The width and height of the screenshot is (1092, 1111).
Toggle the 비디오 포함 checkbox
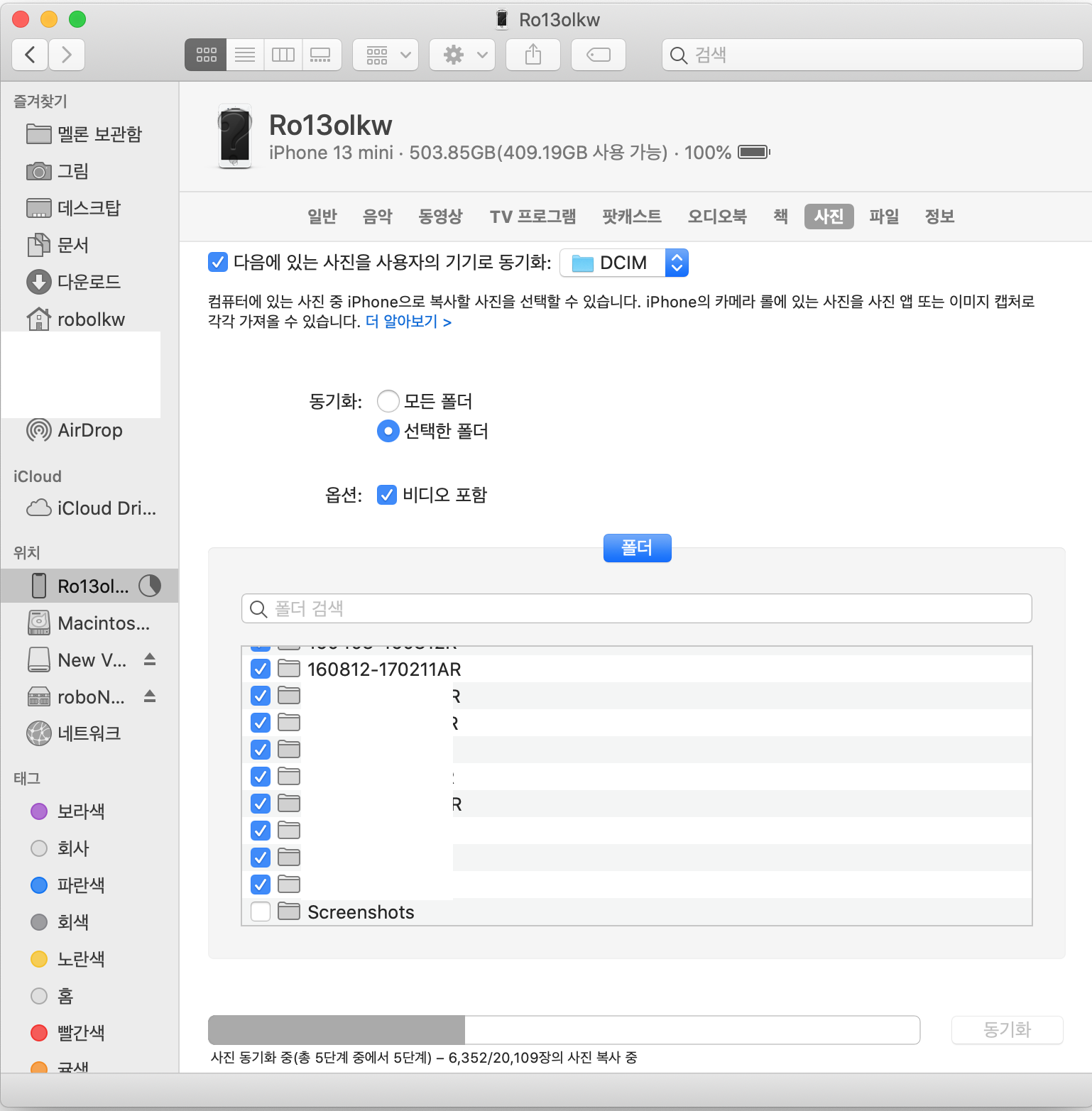pyautogui.click(x=386, y=495)
